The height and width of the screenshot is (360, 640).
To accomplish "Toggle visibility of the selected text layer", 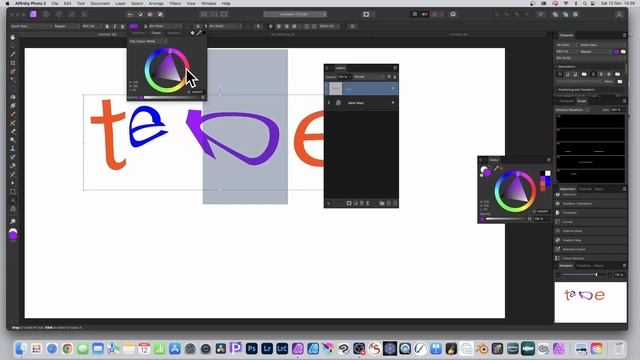I will click(393, 89).
